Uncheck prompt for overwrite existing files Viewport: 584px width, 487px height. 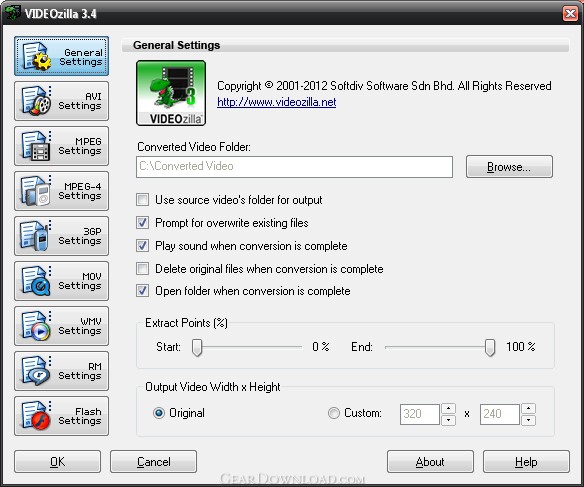pos(142,223)
